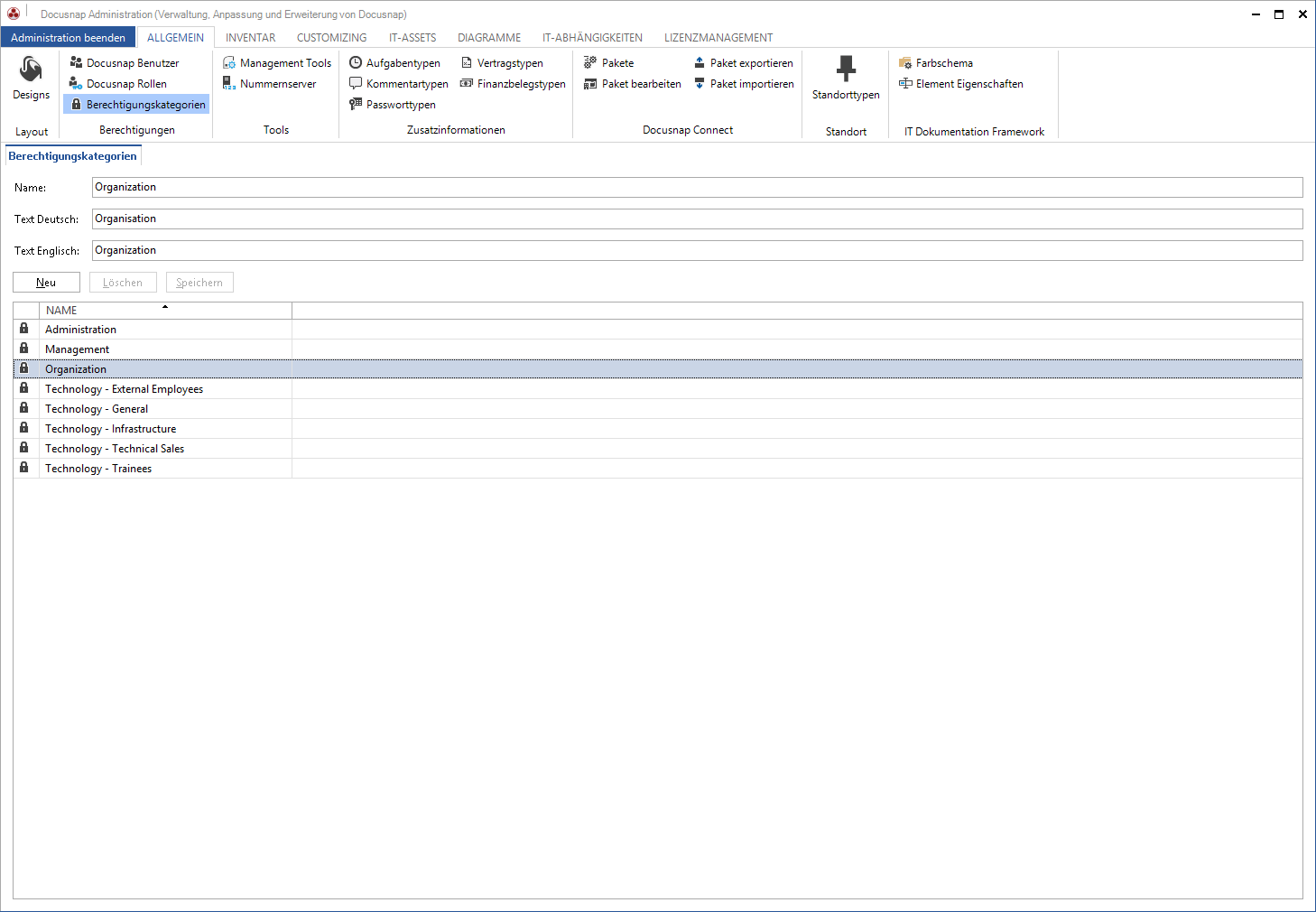
Task: Click the Neu button
Action: (x=46, y=283)
